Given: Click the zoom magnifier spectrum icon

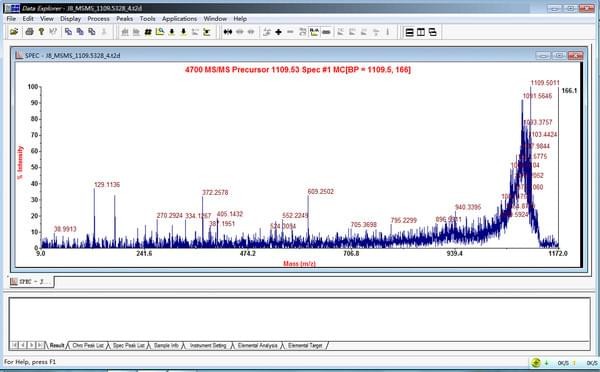Looking at the screenshot, I should click(160, 32).
